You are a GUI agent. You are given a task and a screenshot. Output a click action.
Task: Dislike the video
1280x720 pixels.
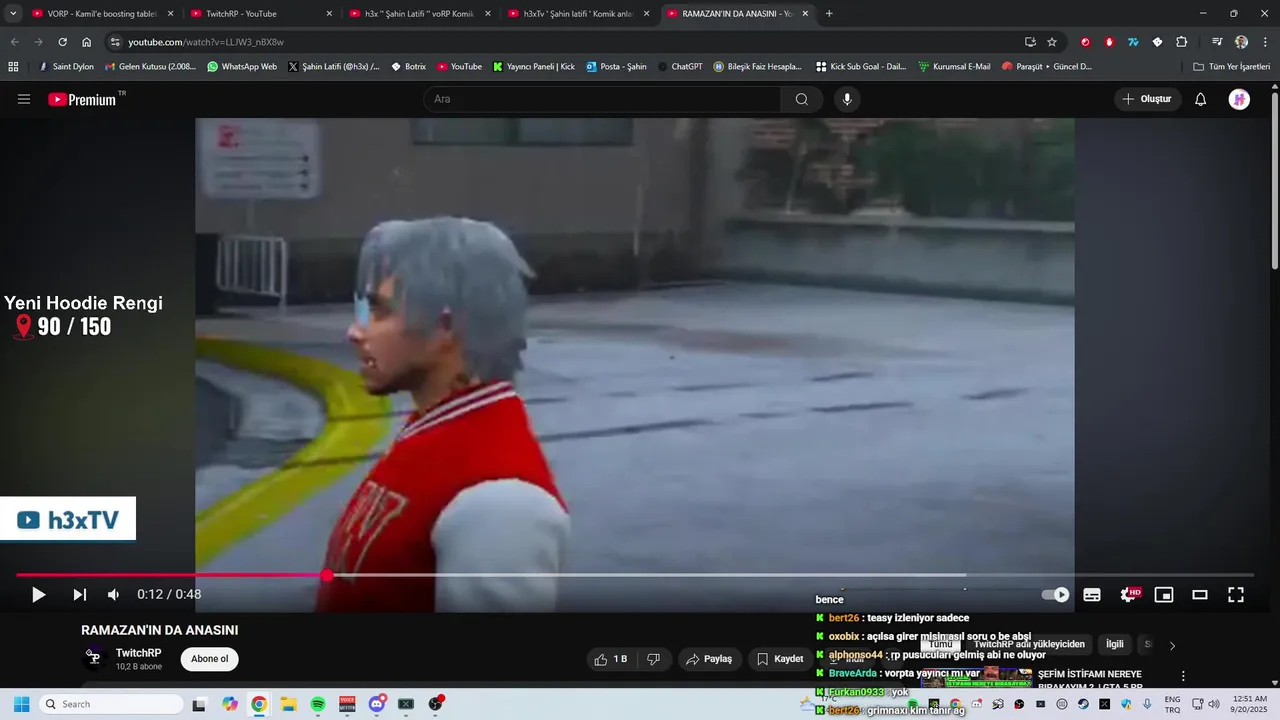(654, 659)
